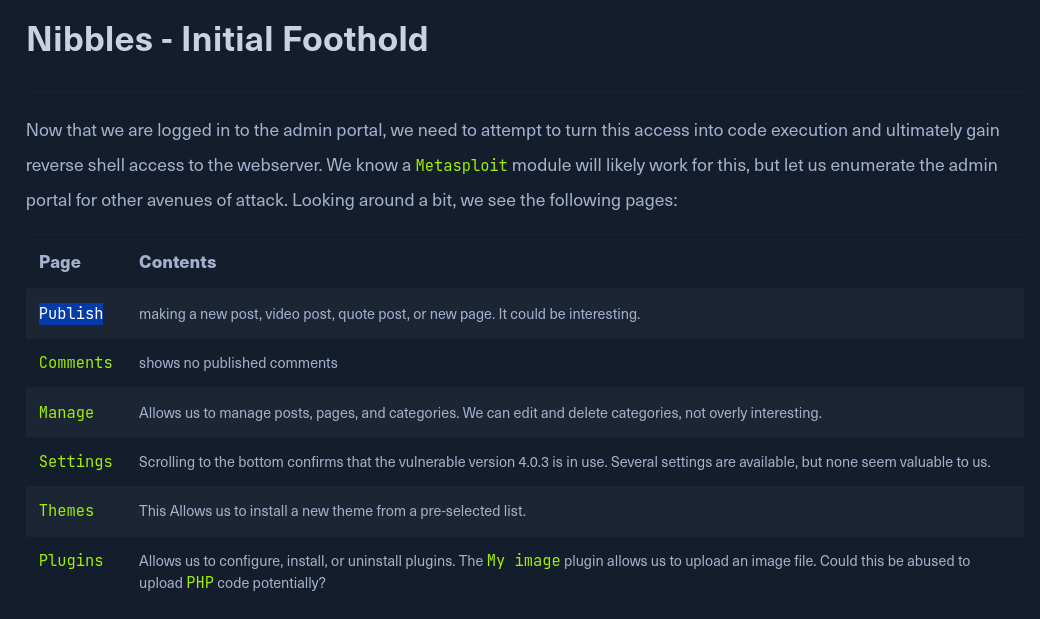Click the green Metasploit code term
Screen dimensions: 1040x619
click(461, 165)
